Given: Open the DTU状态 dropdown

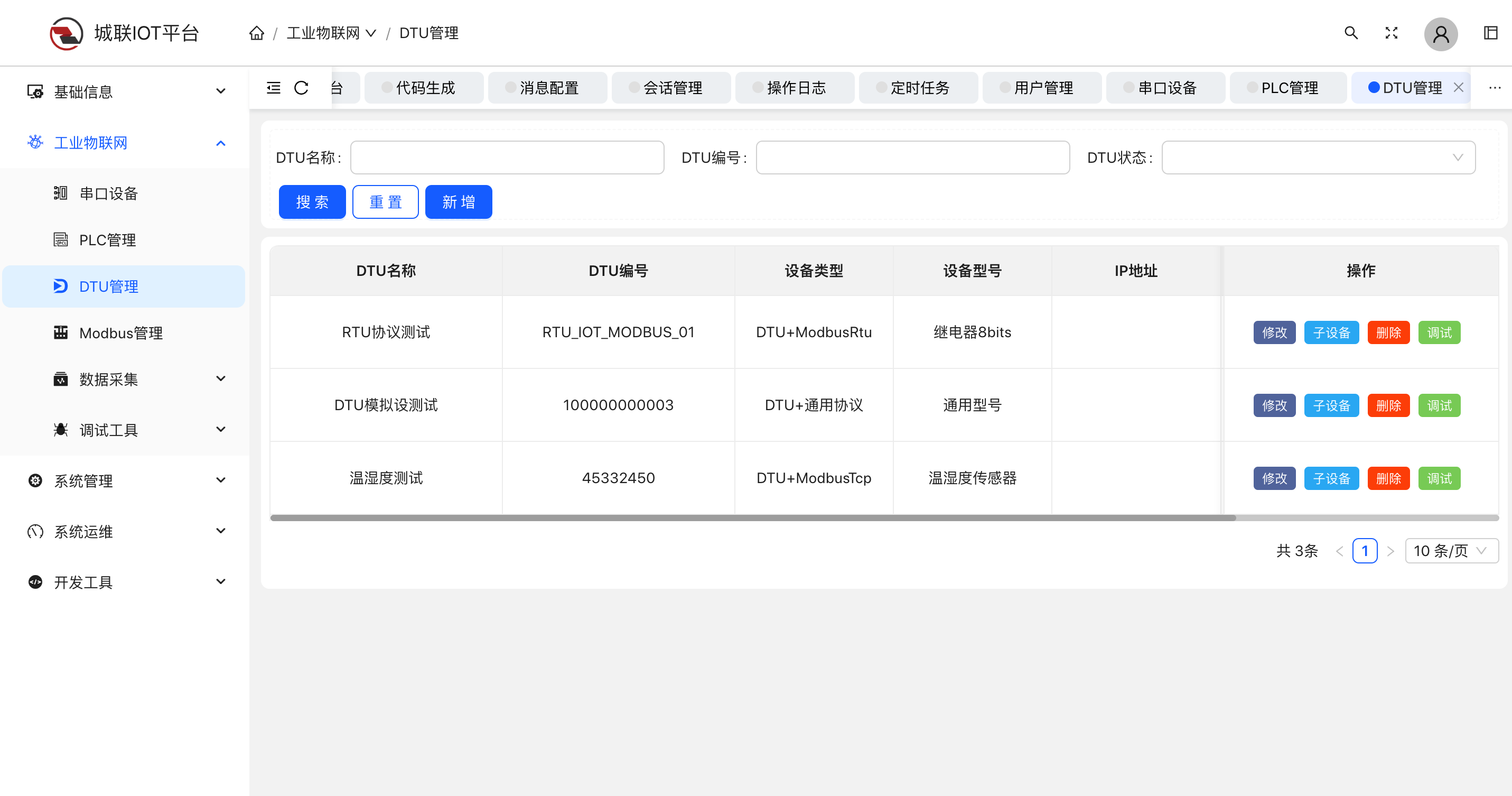Looking at the screenshot, I should [x=1318, y=158].
